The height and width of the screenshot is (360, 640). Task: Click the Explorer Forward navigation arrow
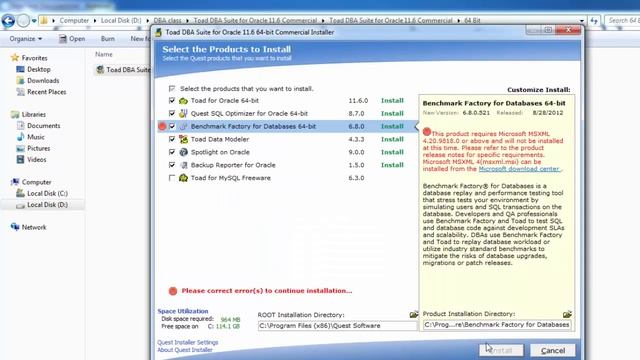click(23, 20)
